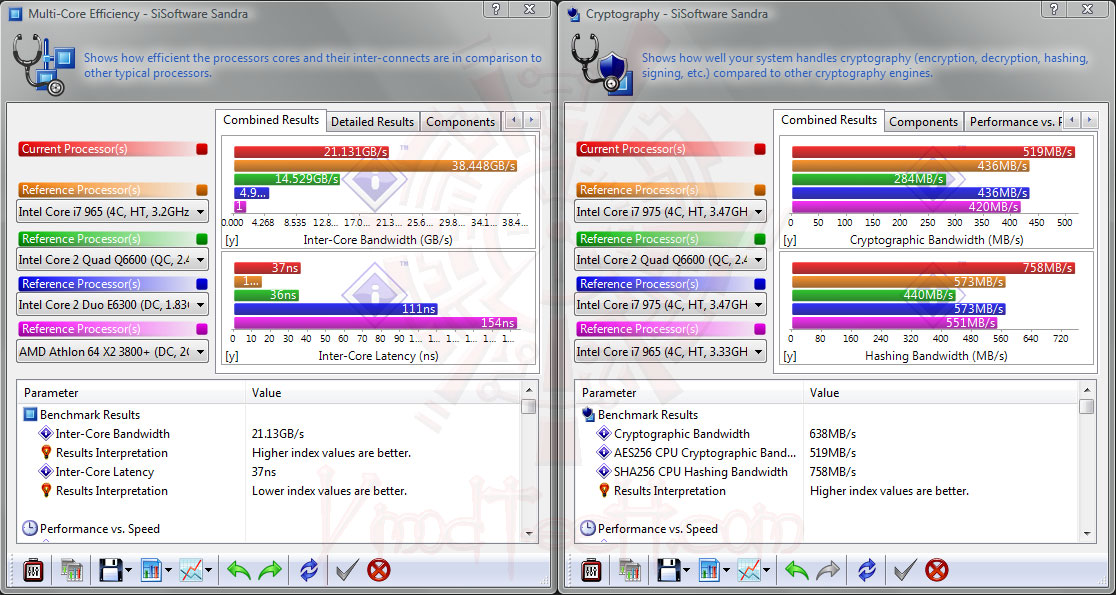This screenshot has width=1116, height=595.
Task: Switch to Components tab in Cryptography
Action: click(x=924, y=122)
